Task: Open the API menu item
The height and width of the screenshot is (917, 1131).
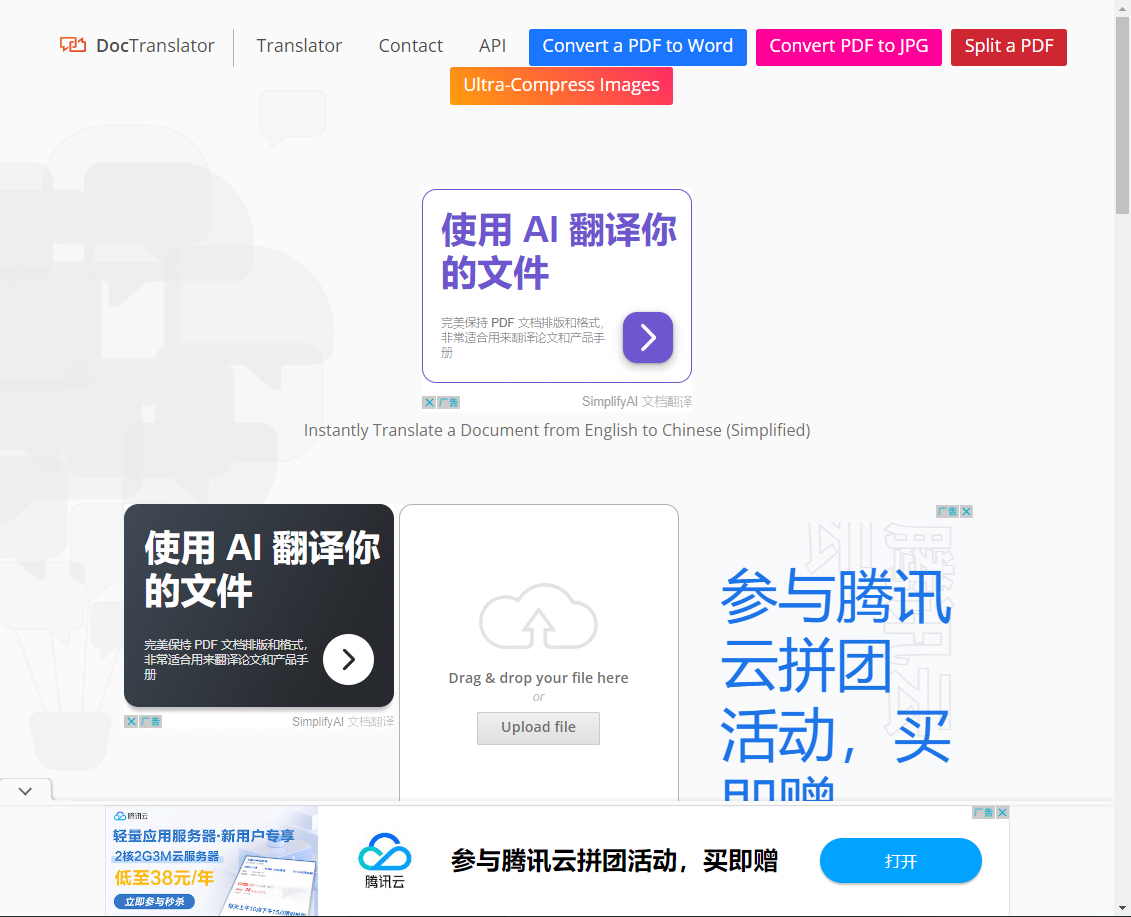Action: [493, 45]
